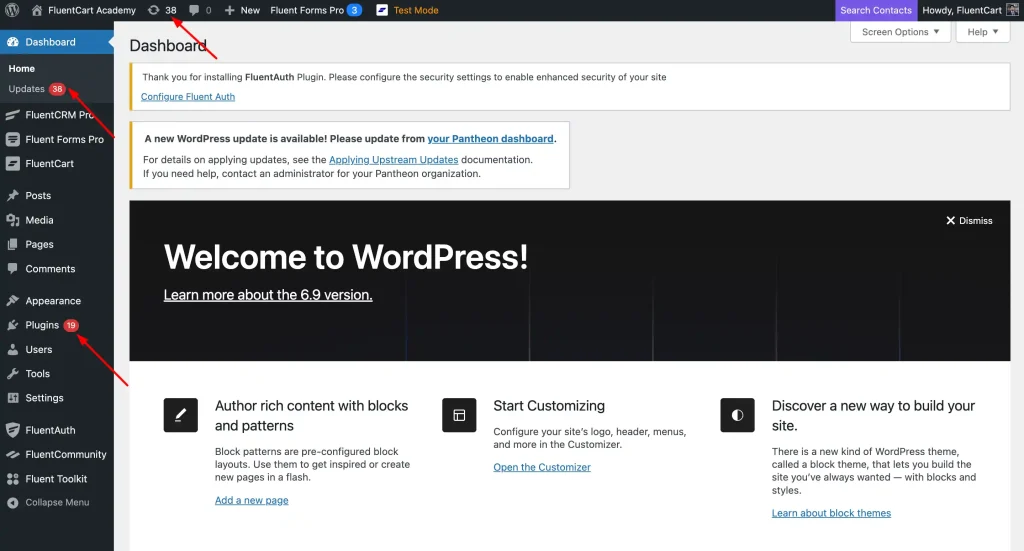Click the Start Customizing heading

[549, 406]
